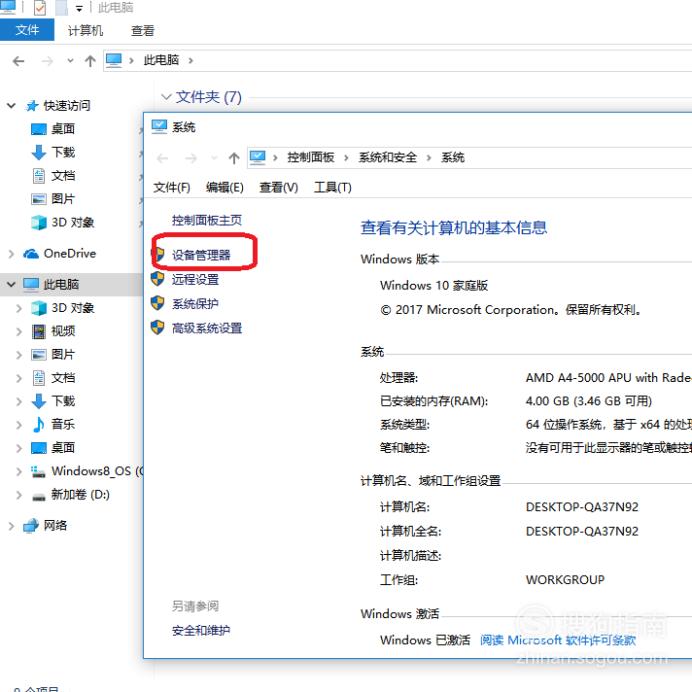Click Windows 10 家庭版 text
The image size is (692, 692).
pos(434,286)
